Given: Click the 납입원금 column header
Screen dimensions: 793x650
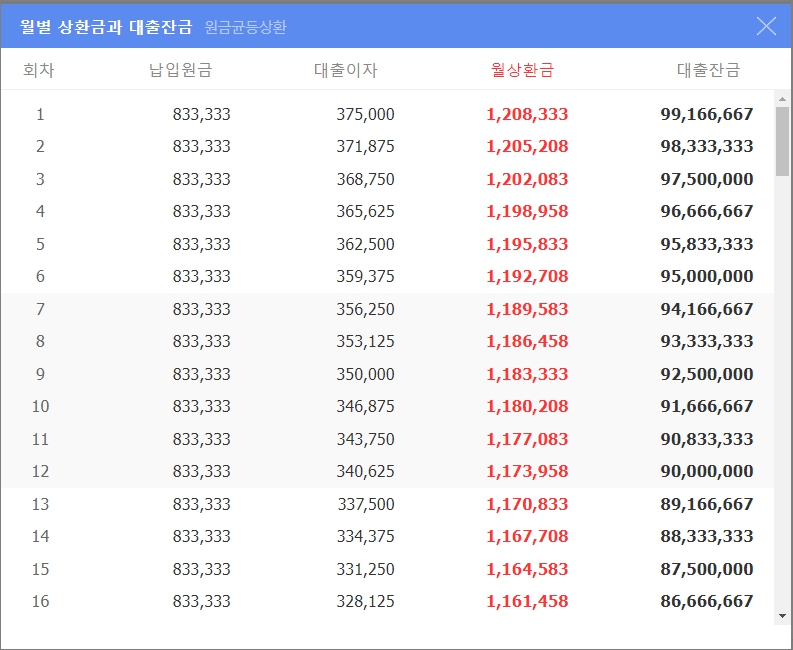Looking at the screenshot, I should click(181, 70).
